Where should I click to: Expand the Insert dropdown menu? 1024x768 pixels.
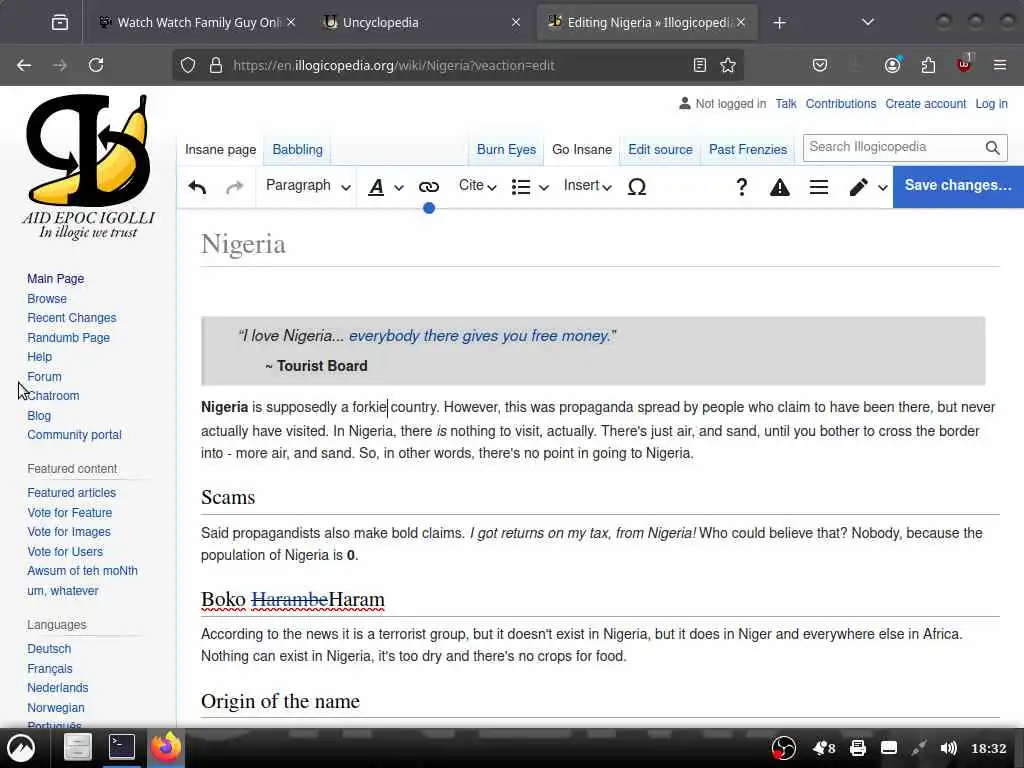point(587,186)
